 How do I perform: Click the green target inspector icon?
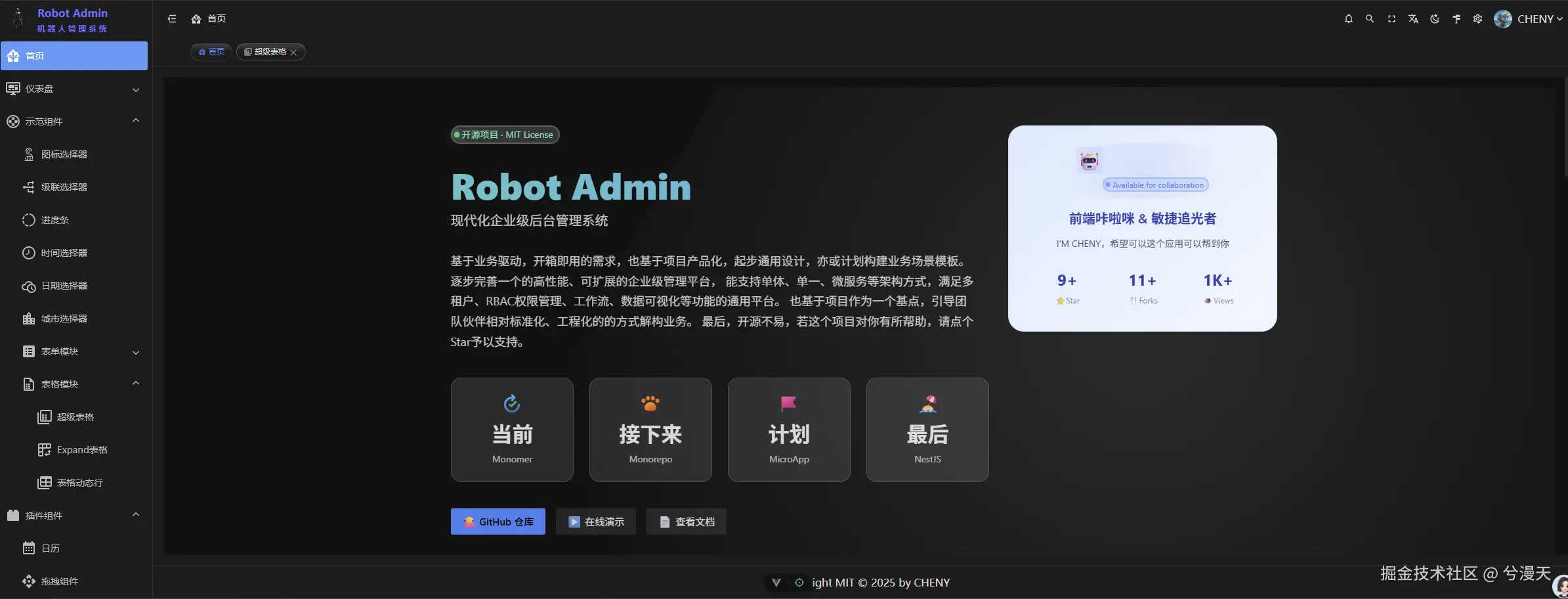pyautogui.click(x=799, y=583)
